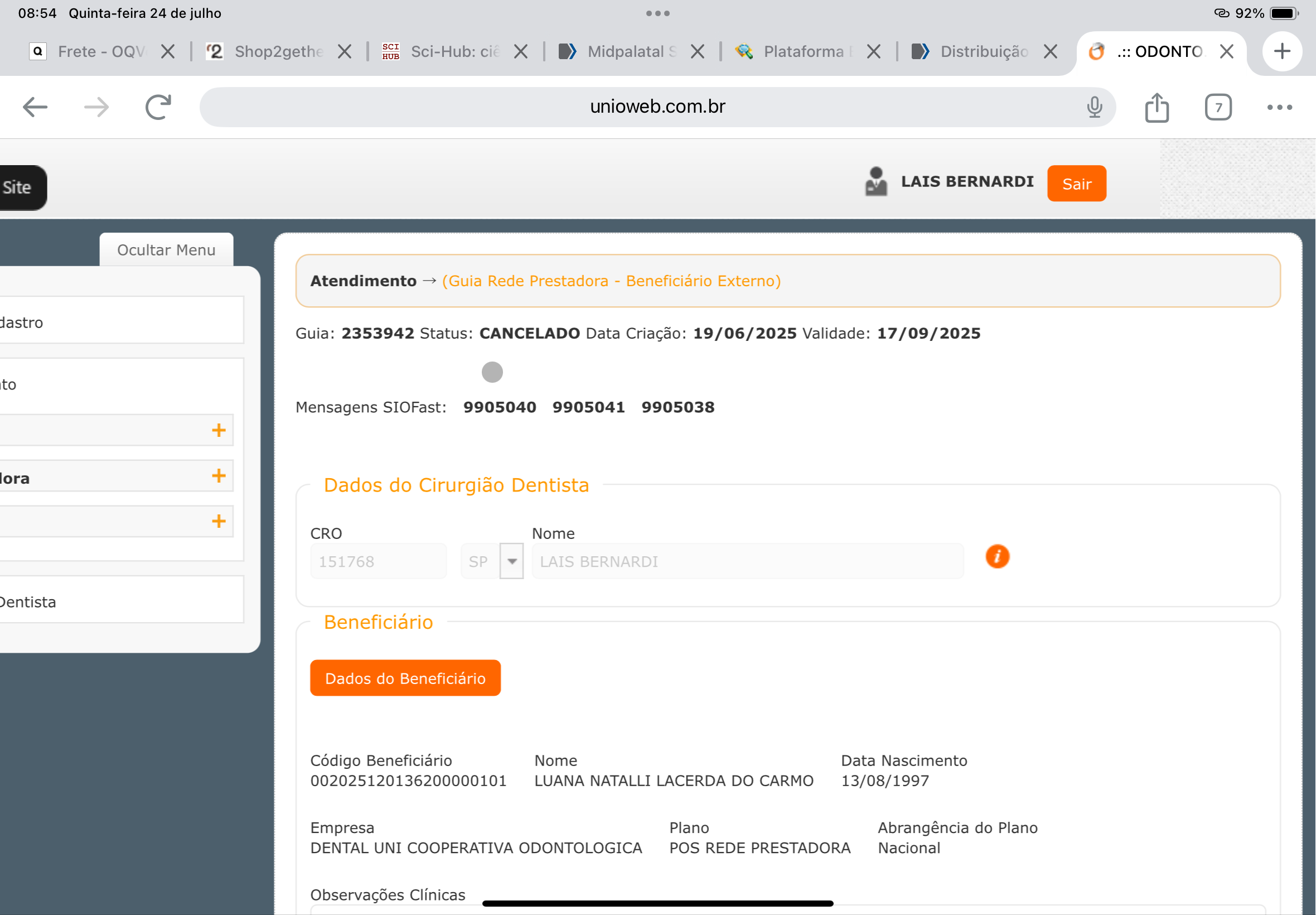The height and width of the screenshot is (915, 1316).
Task: Open browser three-dot overflow menu
Action: (x=1279, y=107)
